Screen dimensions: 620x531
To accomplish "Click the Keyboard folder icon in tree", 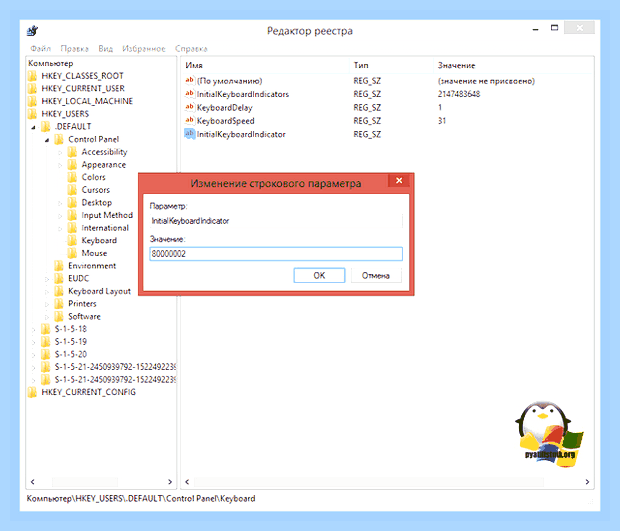I will [x=72, y=240].
